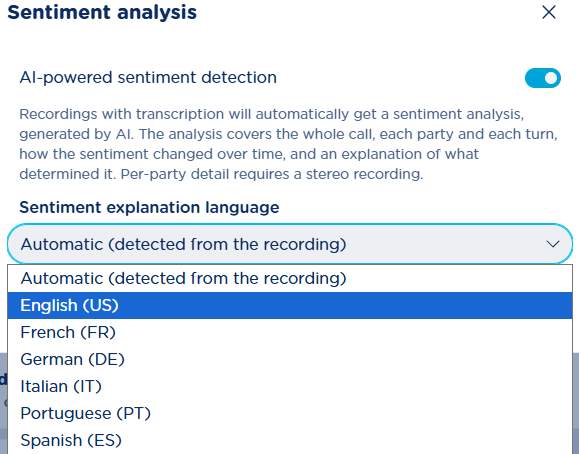This screenshot has width=579, height=454.
Task: Pick Spanish (ES) from the language list
Action: click(x=290, y=440)
